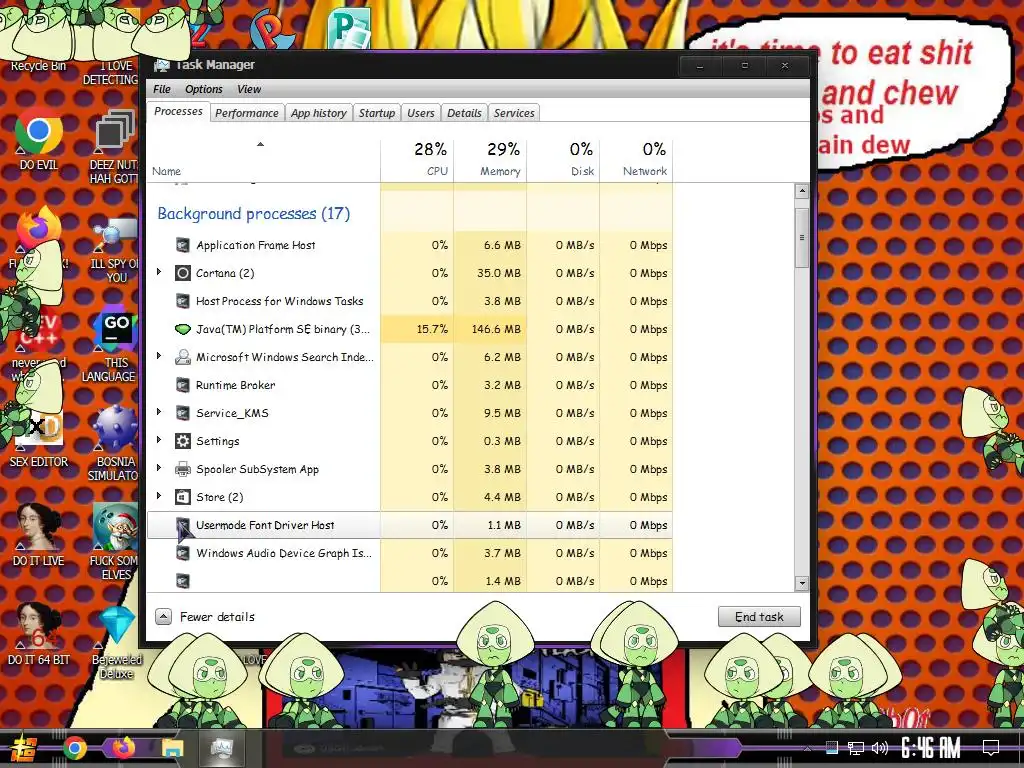Image resolution: width=1024 pixels, height=768 pixels.
Task: Click the Runtime Broker process icon
Action: pyautogui.click(x=183, y=385)
